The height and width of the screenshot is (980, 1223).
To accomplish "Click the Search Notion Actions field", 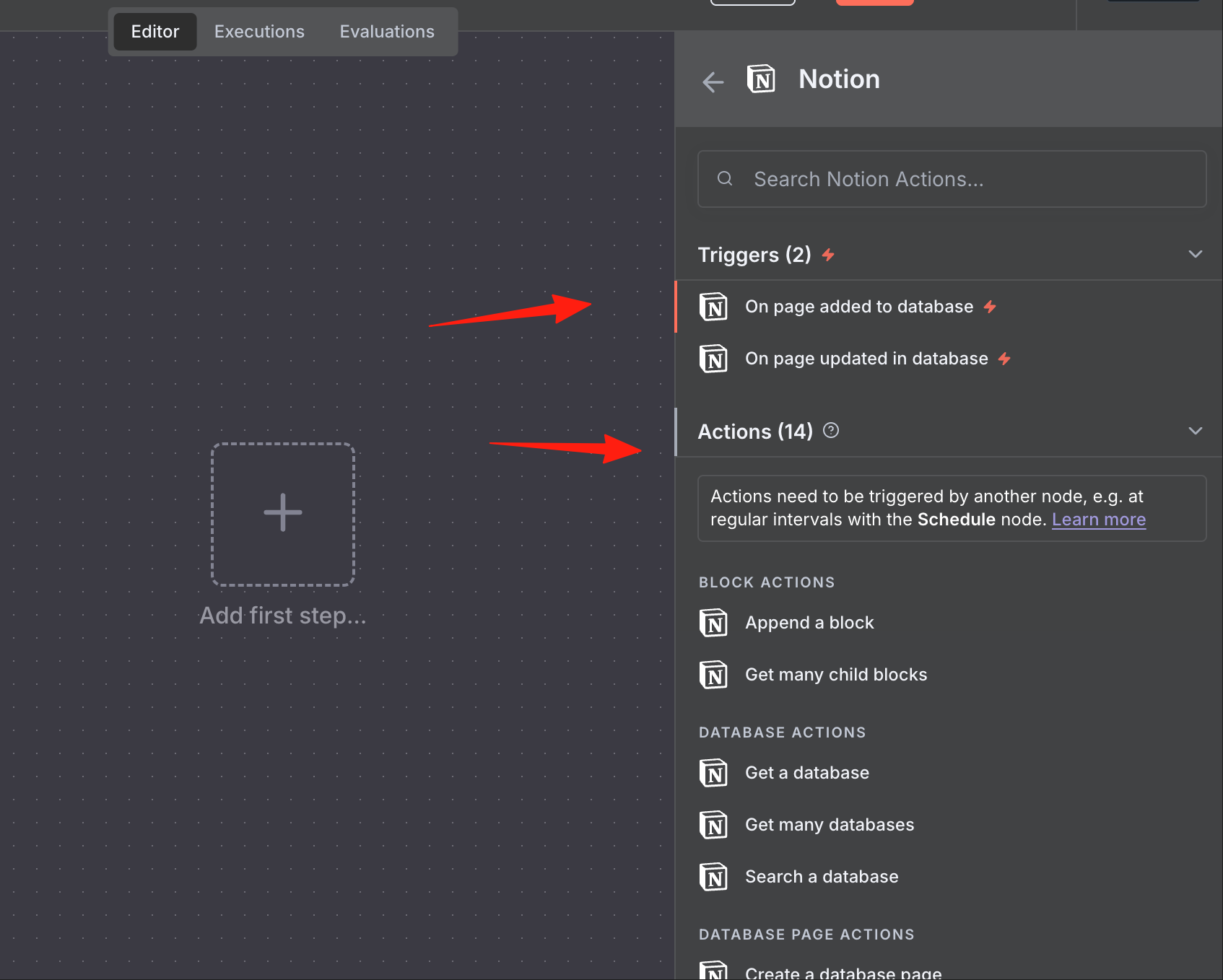I will (x=952, y=179).
